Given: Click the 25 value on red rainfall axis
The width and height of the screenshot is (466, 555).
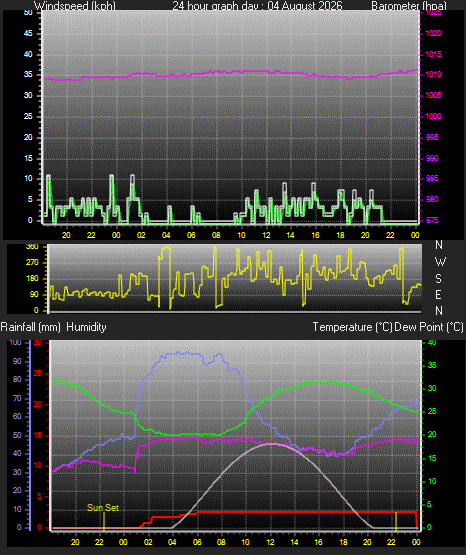Looking at the screenshot, I should pyautogui.click(x=38, y=373).
